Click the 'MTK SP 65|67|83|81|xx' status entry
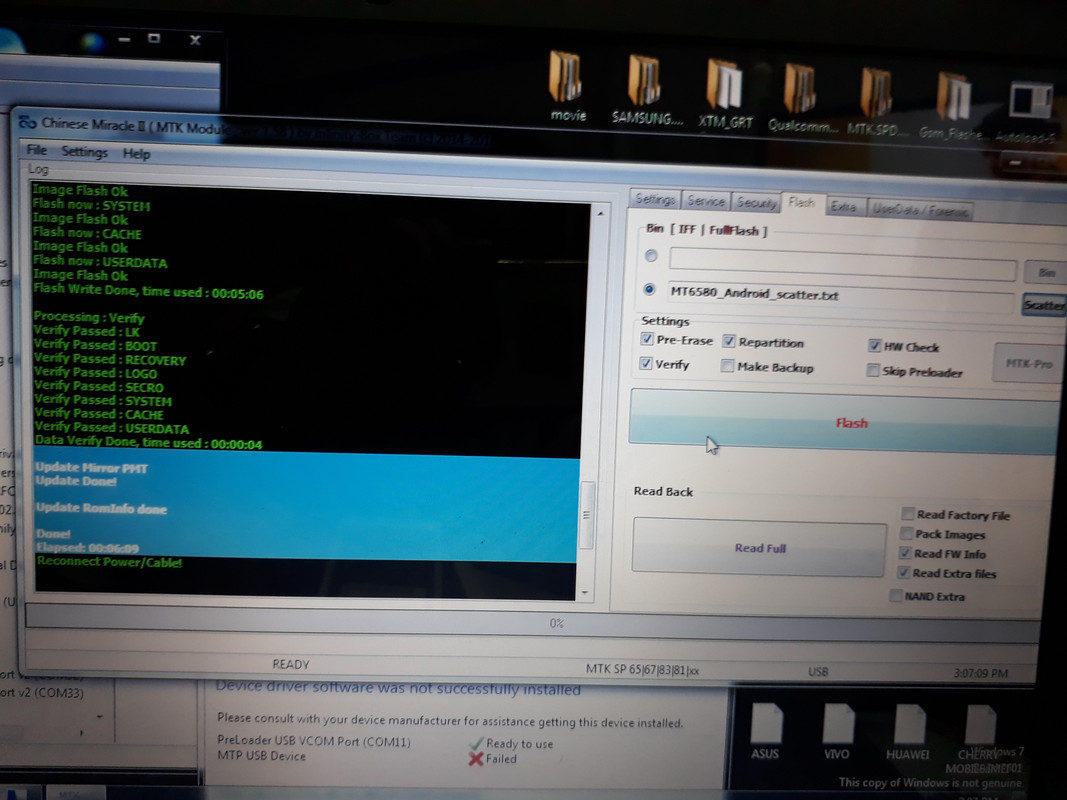 tap(642, 669)
